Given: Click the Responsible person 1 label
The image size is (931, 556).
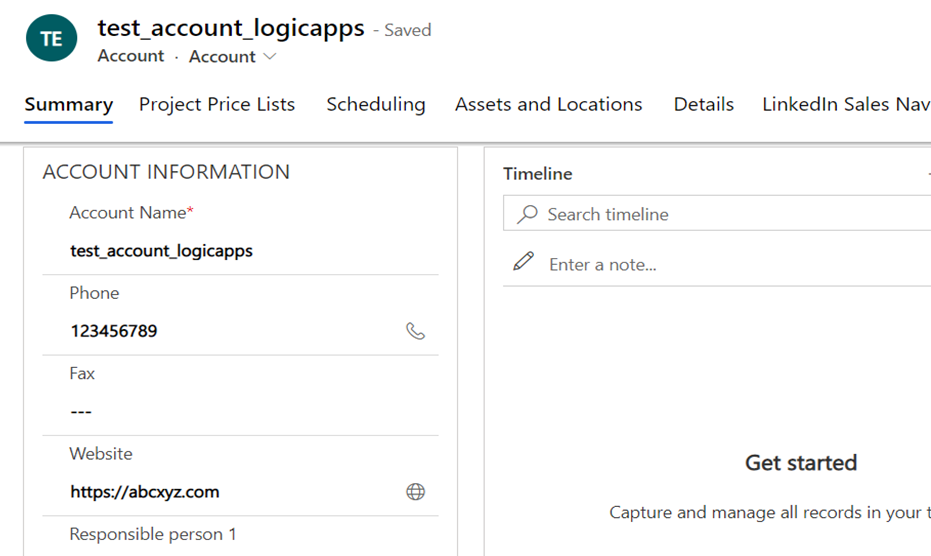Looking at the screenshot, I should (153, 534).
